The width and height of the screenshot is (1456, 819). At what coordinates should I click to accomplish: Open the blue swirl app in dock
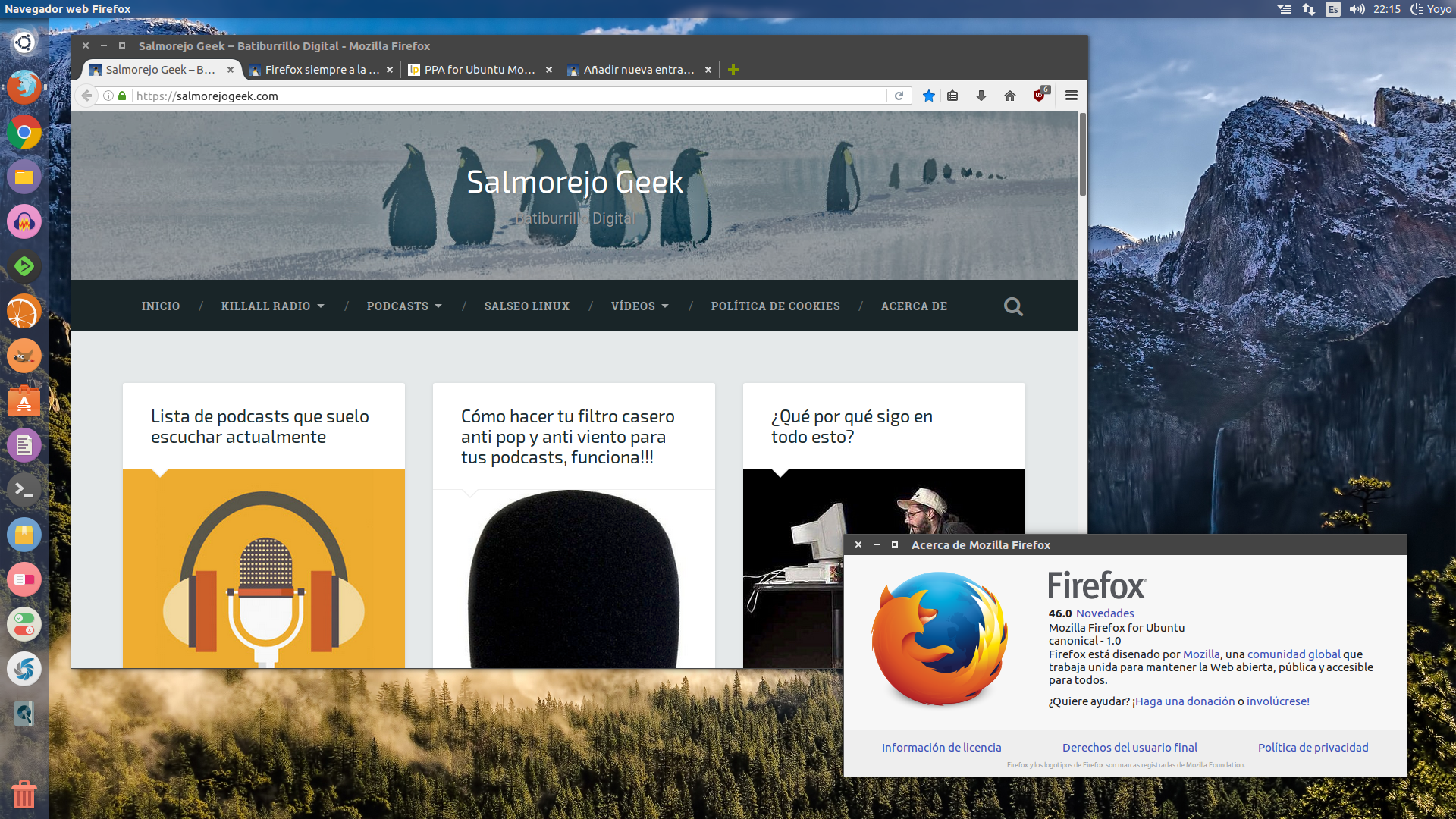(24, 669)
